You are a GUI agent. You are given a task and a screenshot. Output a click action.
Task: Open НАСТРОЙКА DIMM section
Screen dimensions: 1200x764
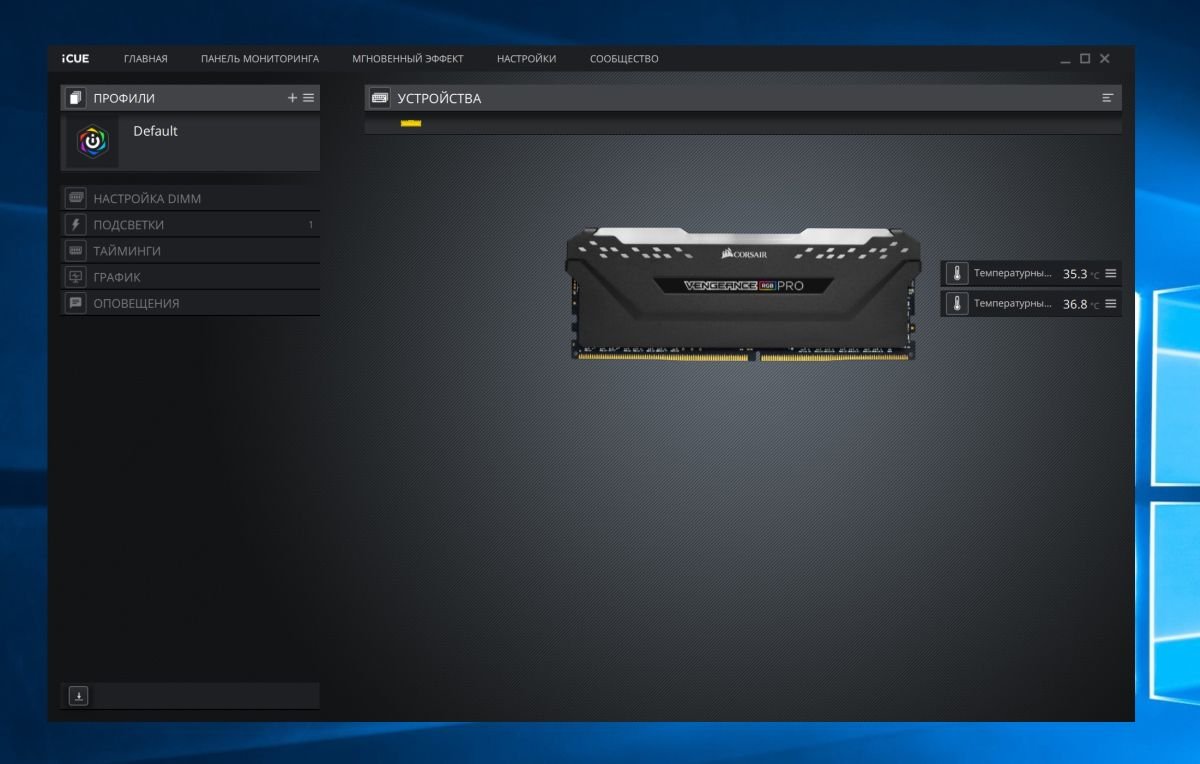190,198
